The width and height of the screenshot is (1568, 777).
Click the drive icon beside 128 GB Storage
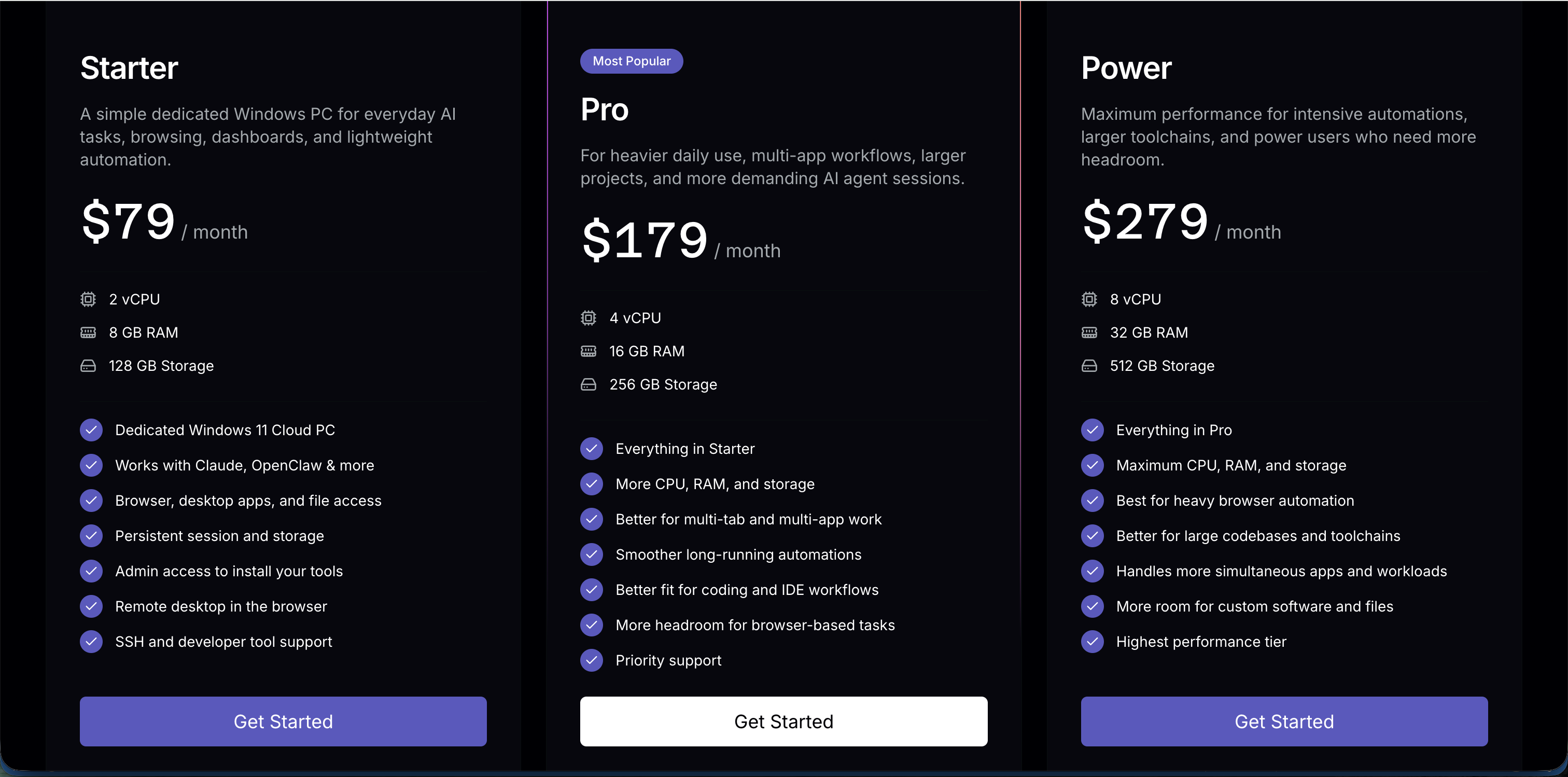click(x=88, y=365)
